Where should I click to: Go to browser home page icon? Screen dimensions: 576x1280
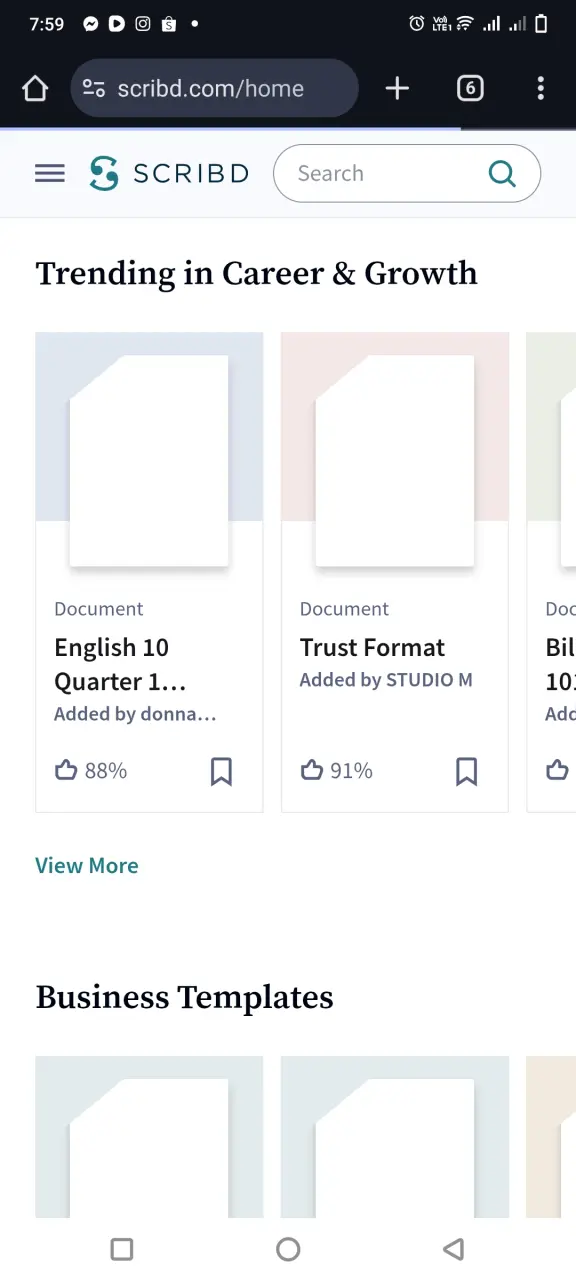pyautogui.click(x=35, y=88)
